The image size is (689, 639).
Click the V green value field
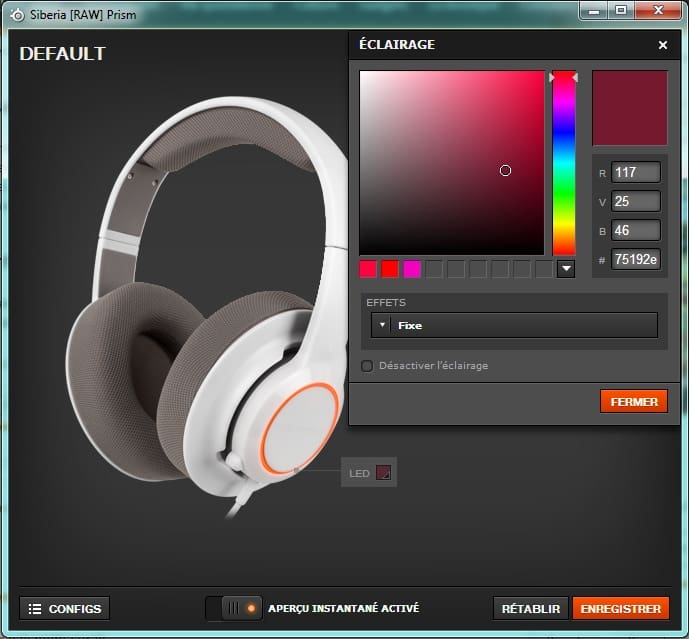[x=636, y=201]
